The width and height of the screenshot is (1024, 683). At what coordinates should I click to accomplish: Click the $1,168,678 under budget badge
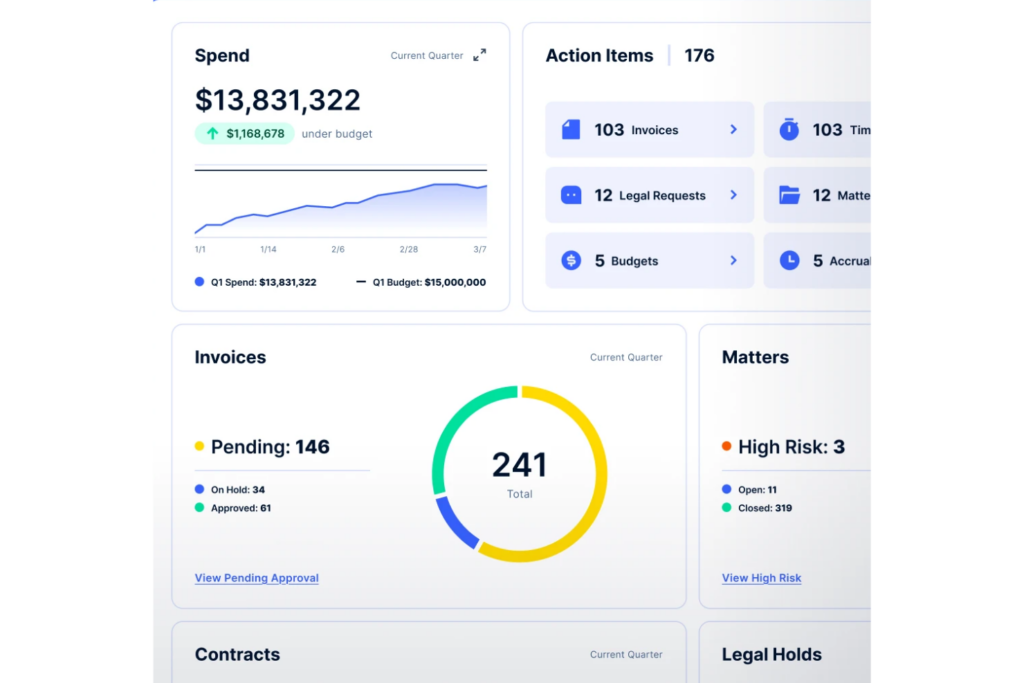pyautogui.click(x=244, y=133)
